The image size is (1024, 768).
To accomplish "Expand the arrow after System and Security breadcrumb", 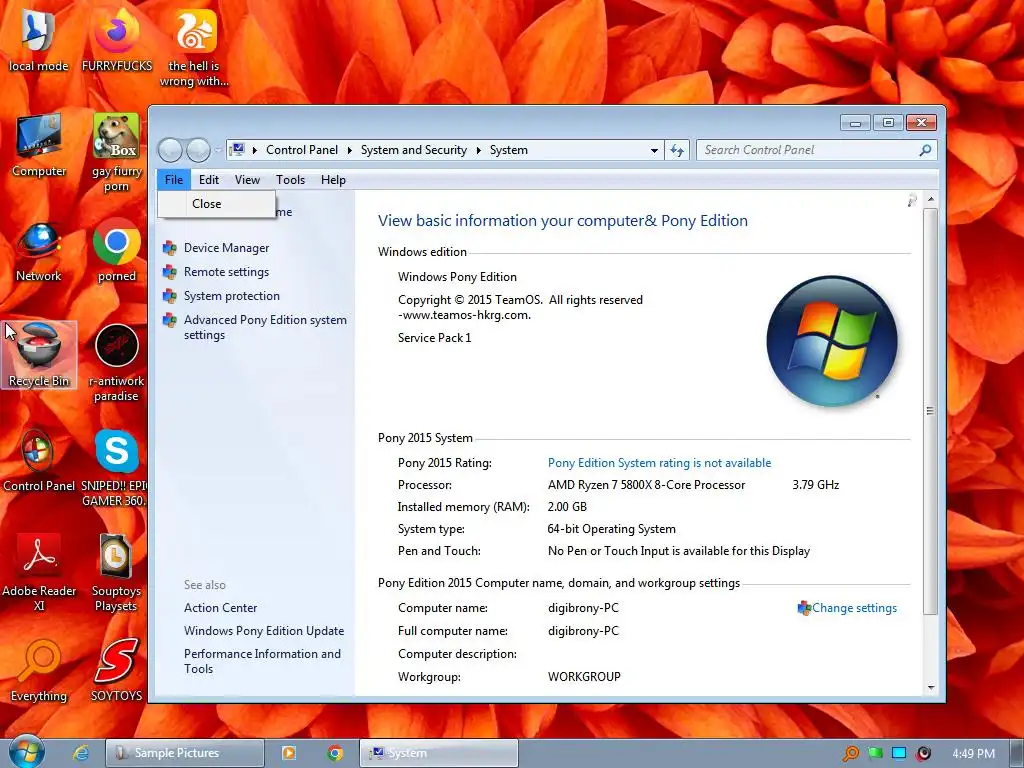I will coord(478,150).
